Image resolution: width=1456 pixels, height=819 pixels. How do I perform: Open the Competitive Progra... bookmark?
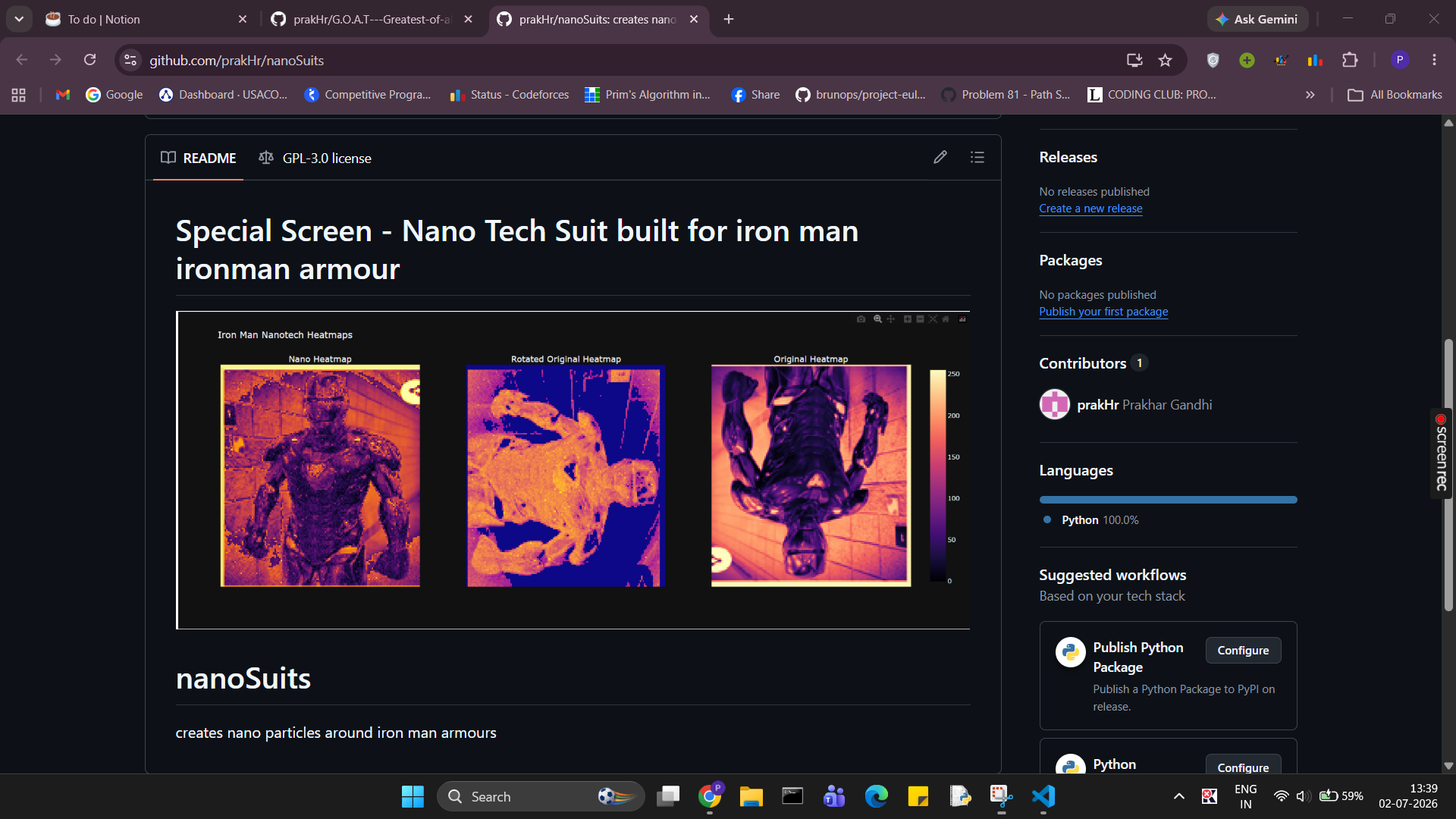pyautogui.click(x=368, y=95)
